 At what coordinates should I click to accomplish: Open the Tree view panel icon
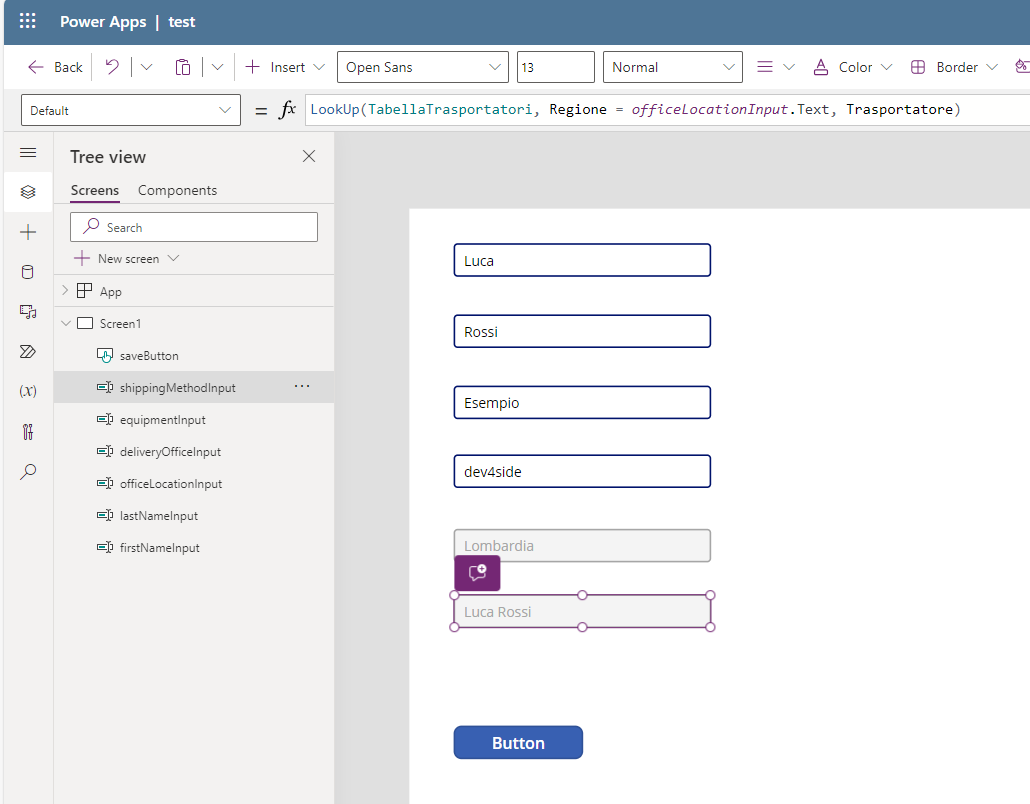(x=28, y=192)
